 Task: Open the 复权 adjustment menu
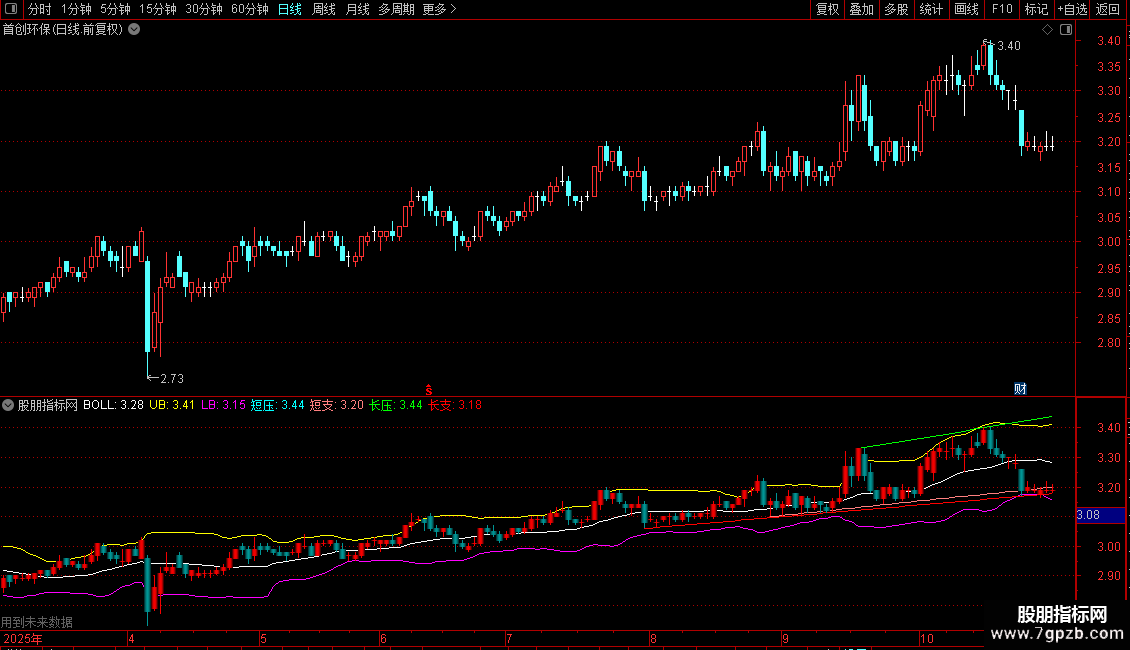click(827, 9)
